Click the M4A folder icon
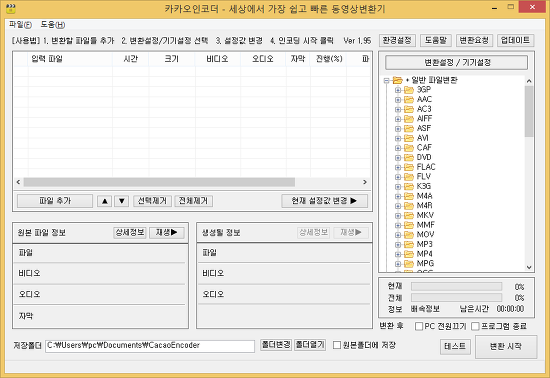Image resolution: width=550 pixels, height=378 pixels. pos(409,196)
